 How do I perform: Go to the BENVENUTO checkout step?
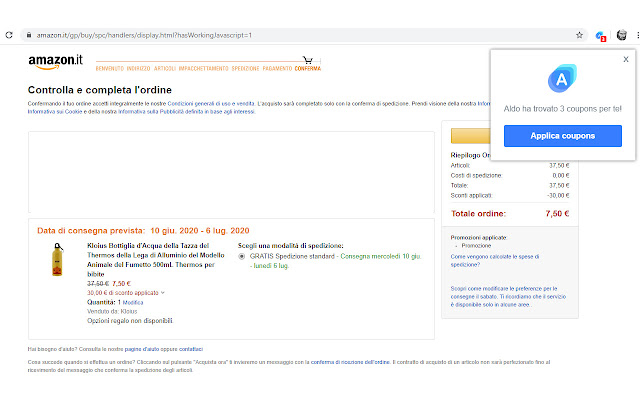coord(110,69)
